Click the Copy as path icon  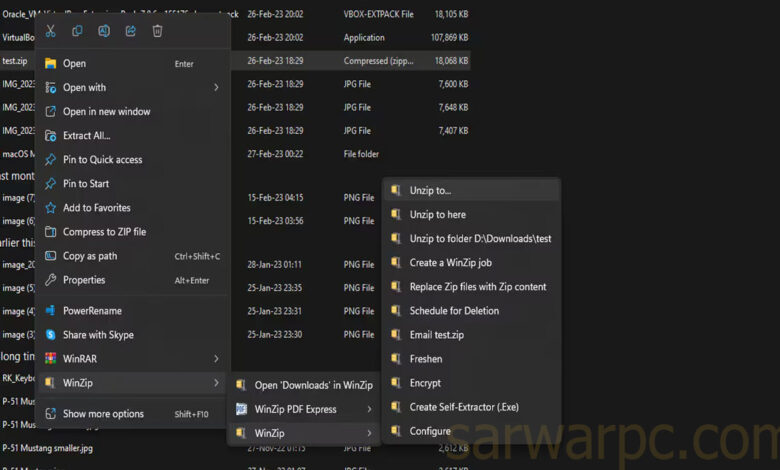tap(50, 256)
